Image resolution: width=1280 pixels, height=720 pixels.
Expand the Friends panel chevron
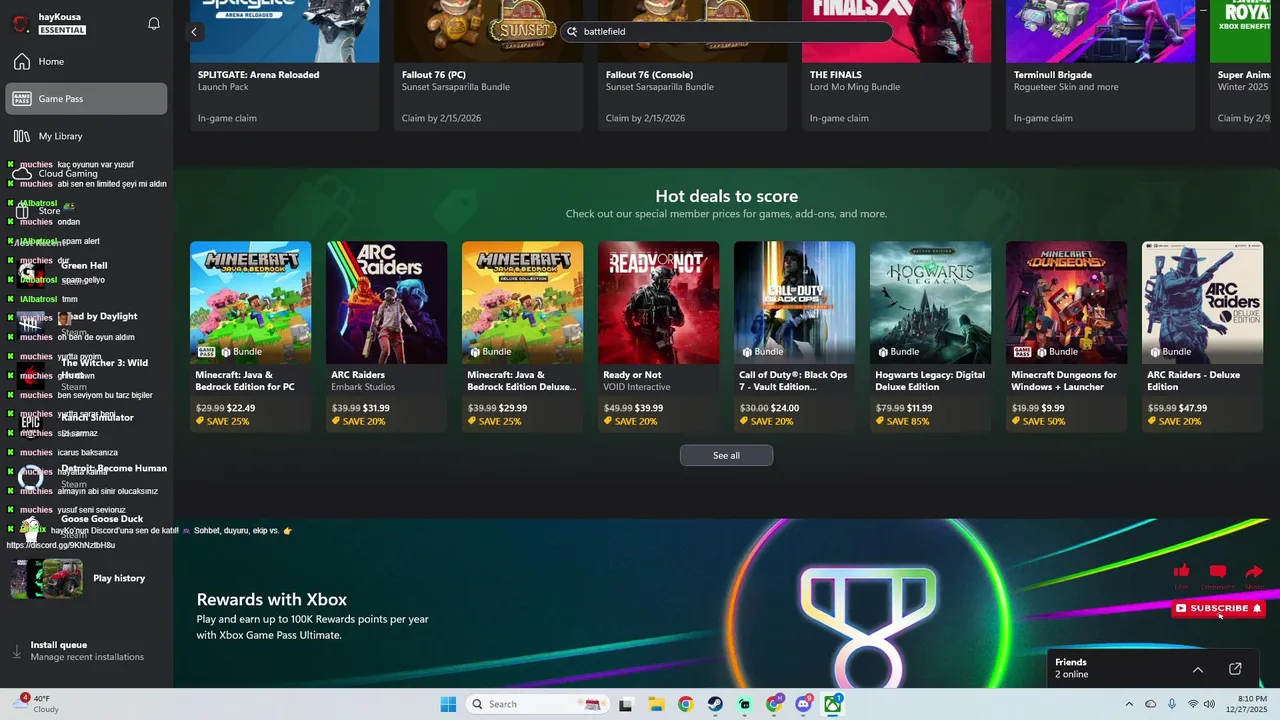1198,669
